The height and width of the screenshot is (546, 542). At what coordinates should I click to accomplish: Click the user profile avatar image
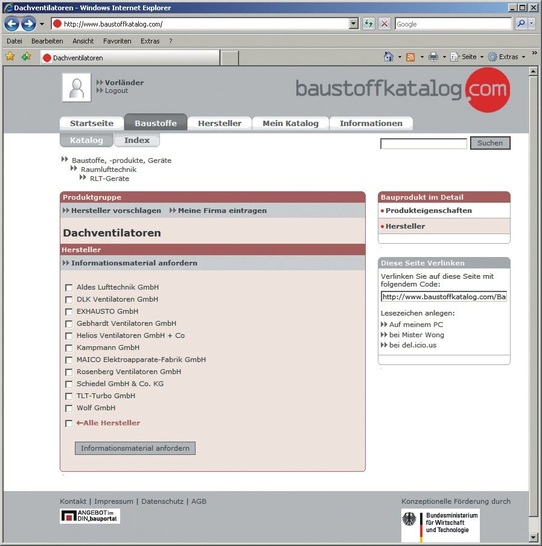pyautogui.click(x=77, y=87)
